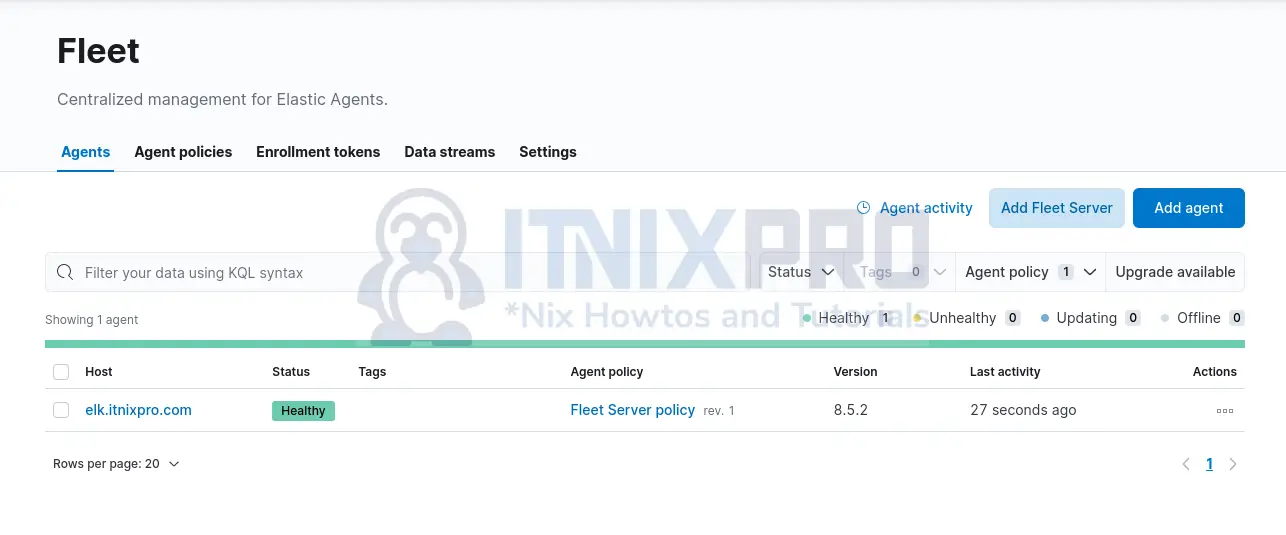This screenshot has height=535, width=1286.
Task: Click the Healthy status badge for elk.itnixpro.com
Action: coord(303,411)
